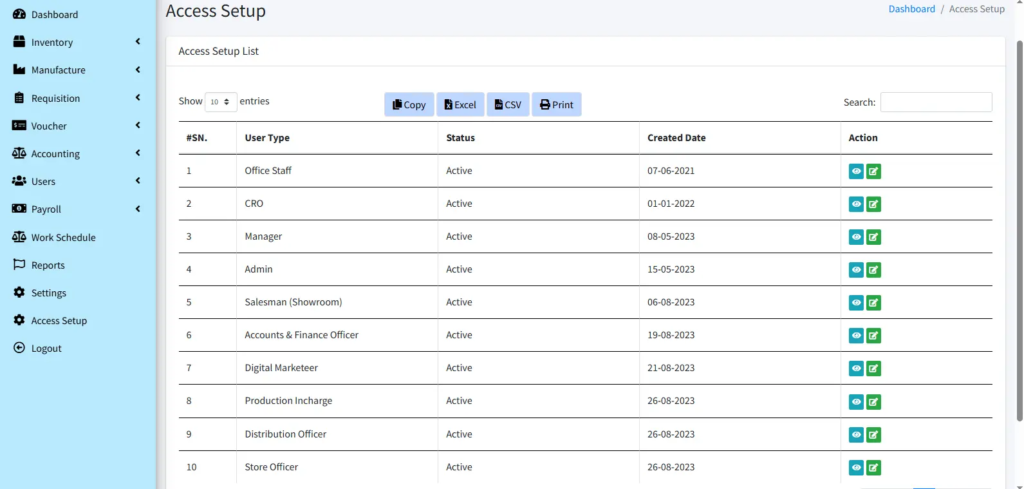
Task: Expand the Voucher menu chevron
Action: coord(138,125)
